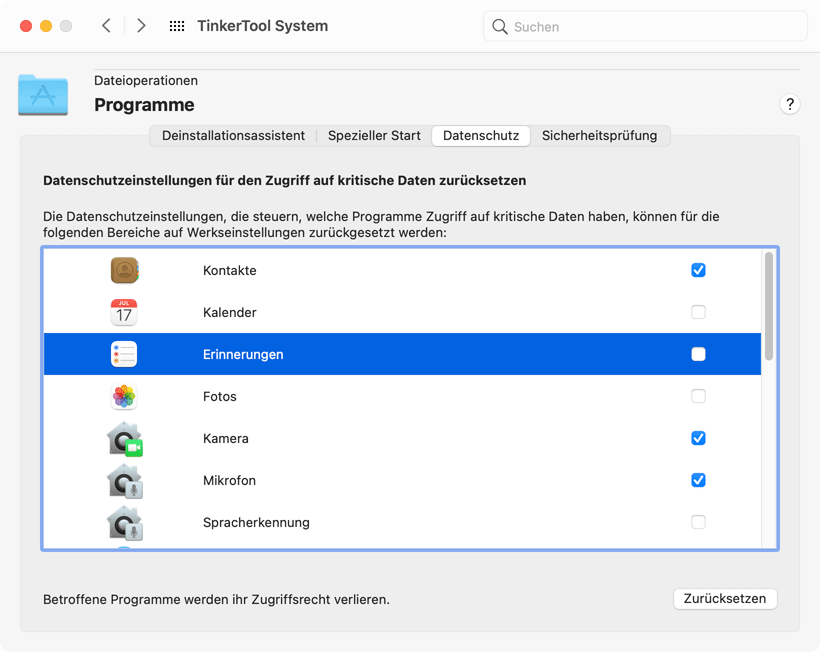Select the Kontakte row label
Image resolution: width=820 pixels, height=652 pixels.
click(x=230, y=270)
